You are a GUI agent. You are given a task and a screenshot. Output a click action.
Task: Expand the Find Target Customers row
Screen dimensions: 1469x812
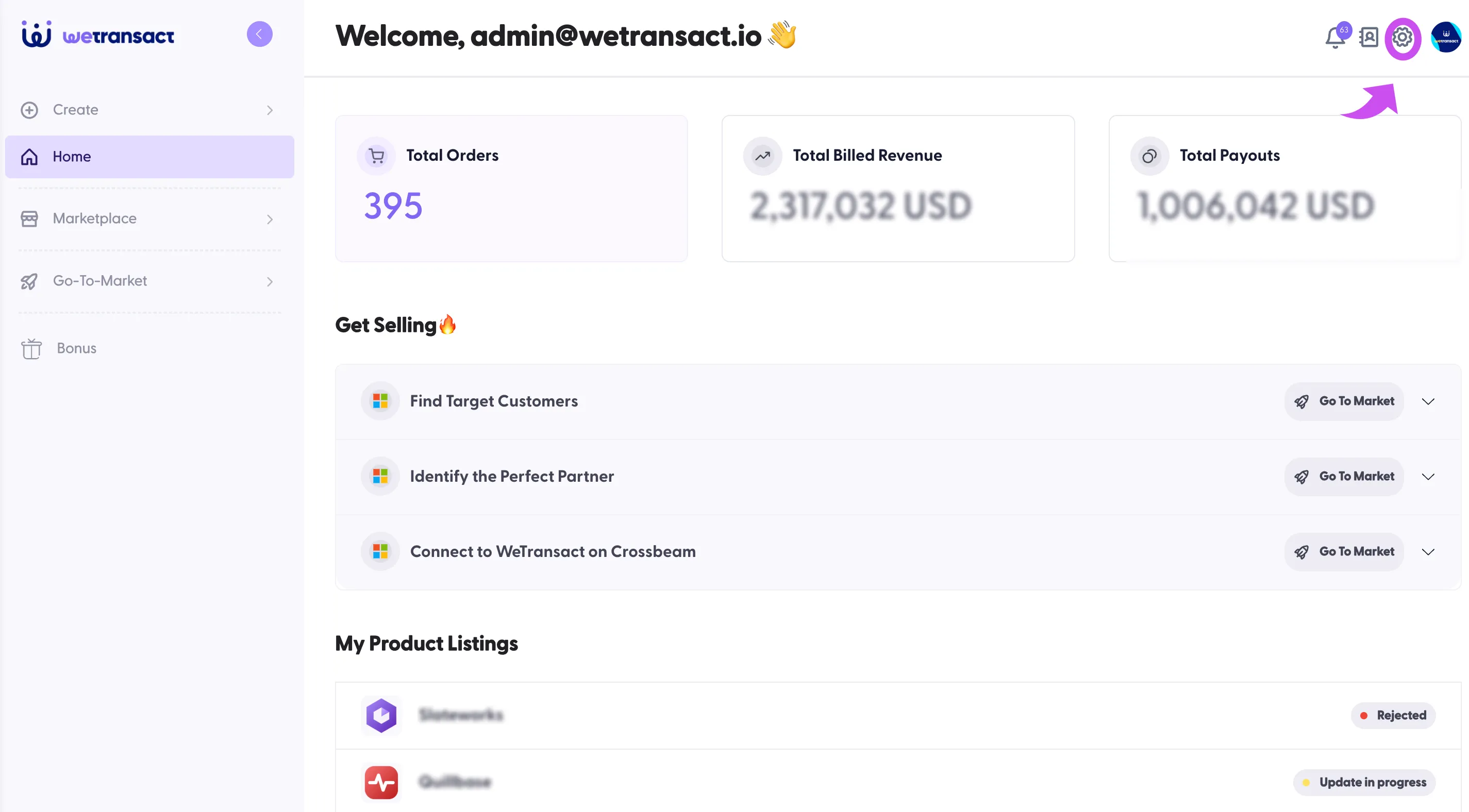point(1428,401)
